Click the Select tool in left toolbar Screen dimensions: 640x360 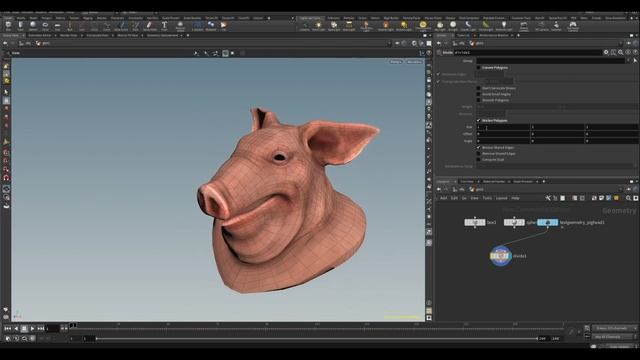6,92
